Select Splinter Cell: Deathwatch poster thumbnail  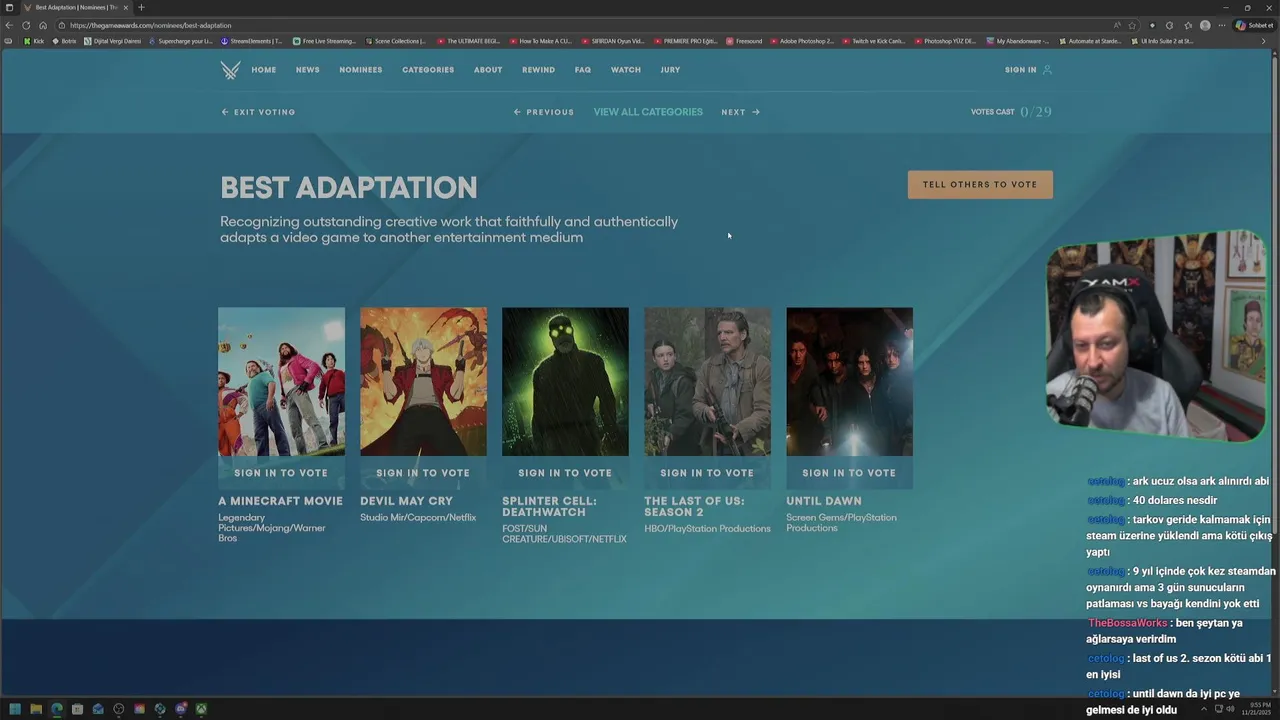tap(565, 381)
